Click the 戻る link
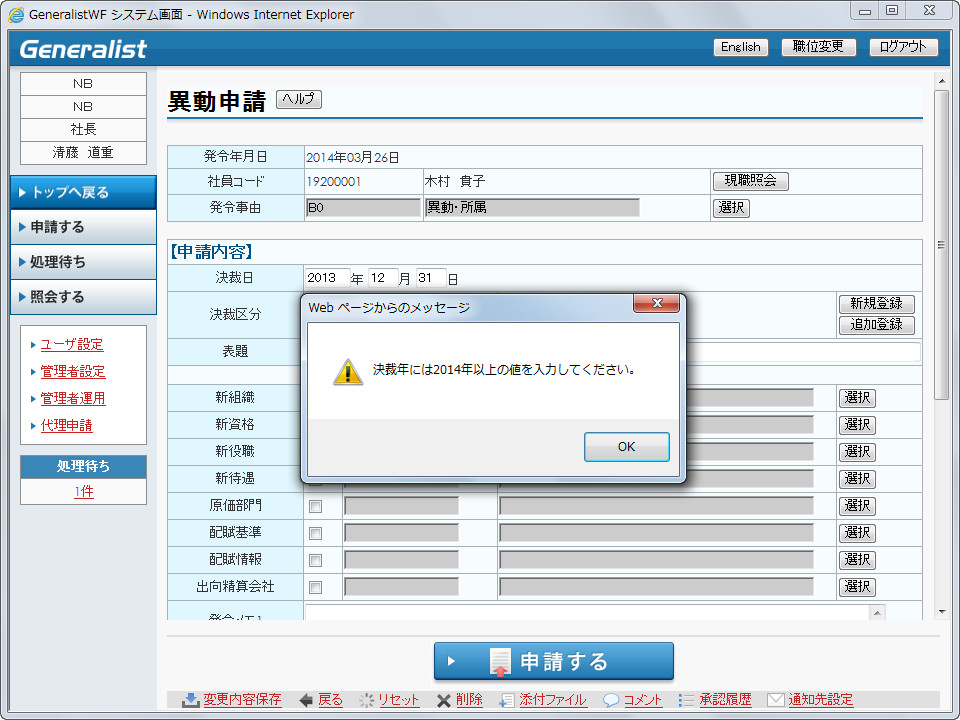The height and width of the screenshot is (720, 960). 331,700
